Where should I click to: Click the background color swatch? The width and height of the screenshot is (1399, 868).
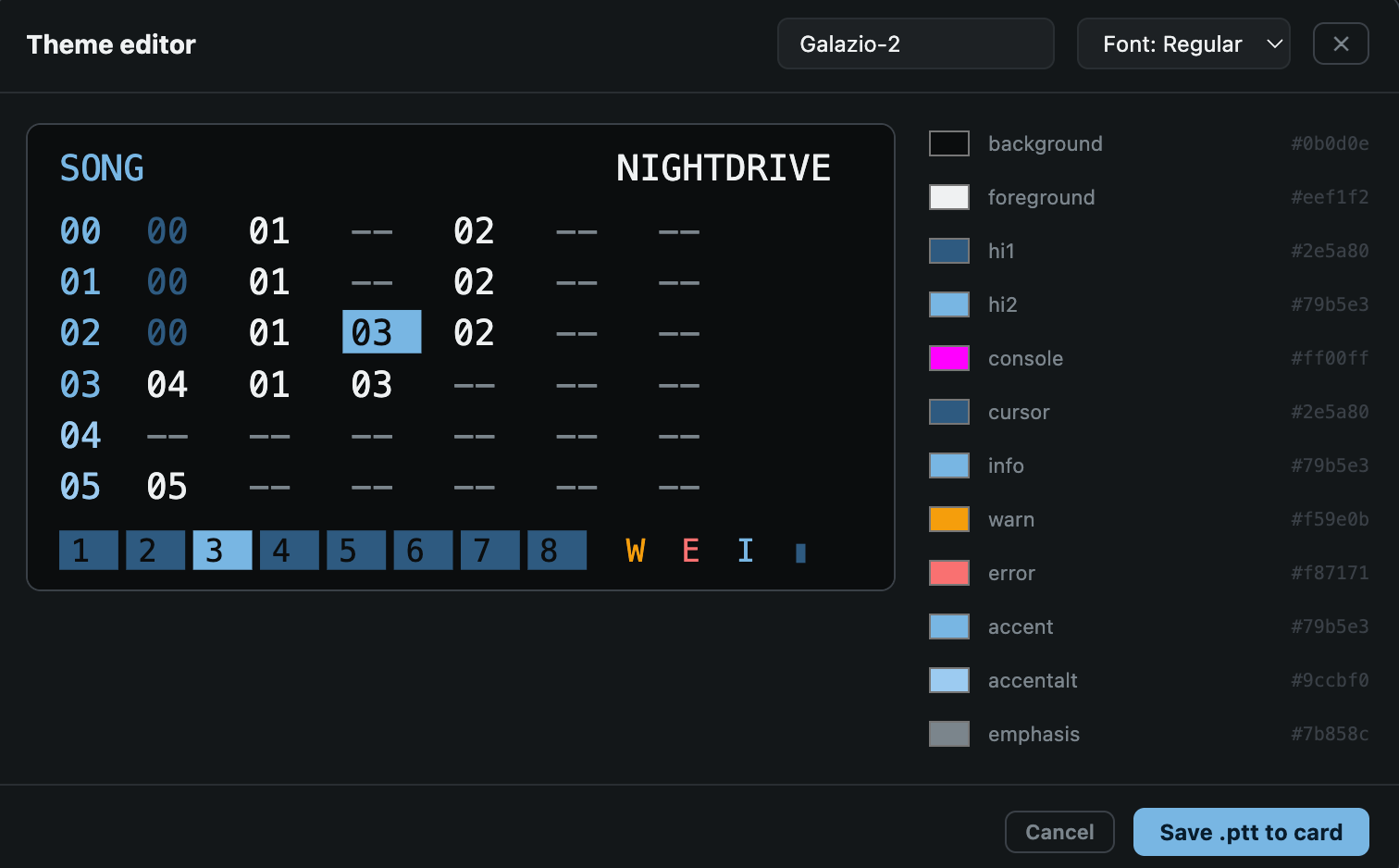949,143
